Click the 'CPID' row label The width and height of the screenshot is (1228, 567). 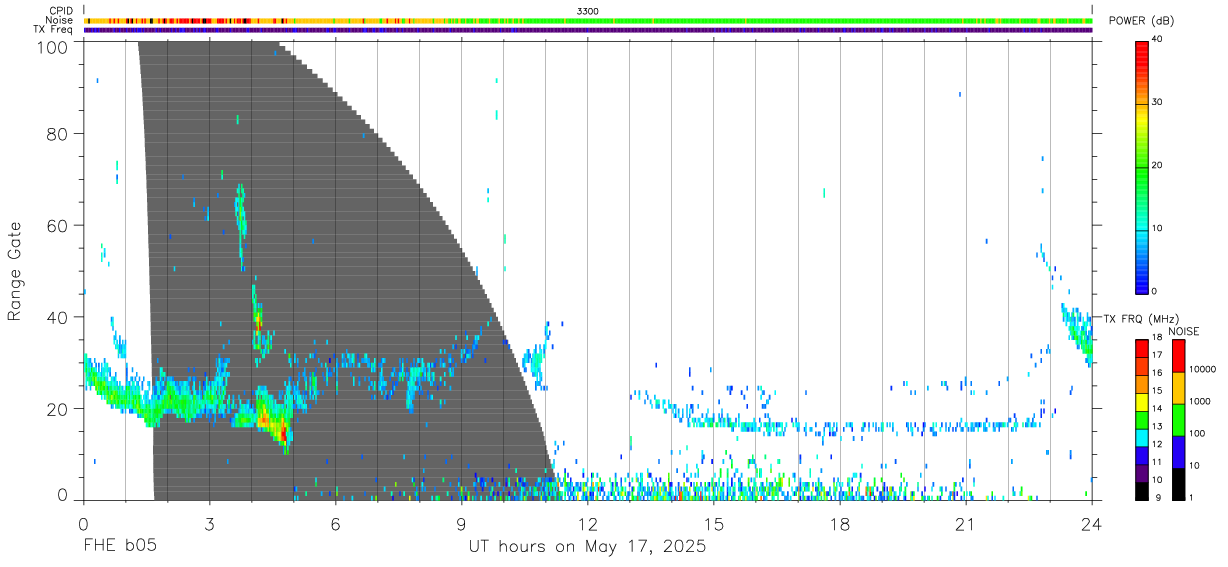62,10
